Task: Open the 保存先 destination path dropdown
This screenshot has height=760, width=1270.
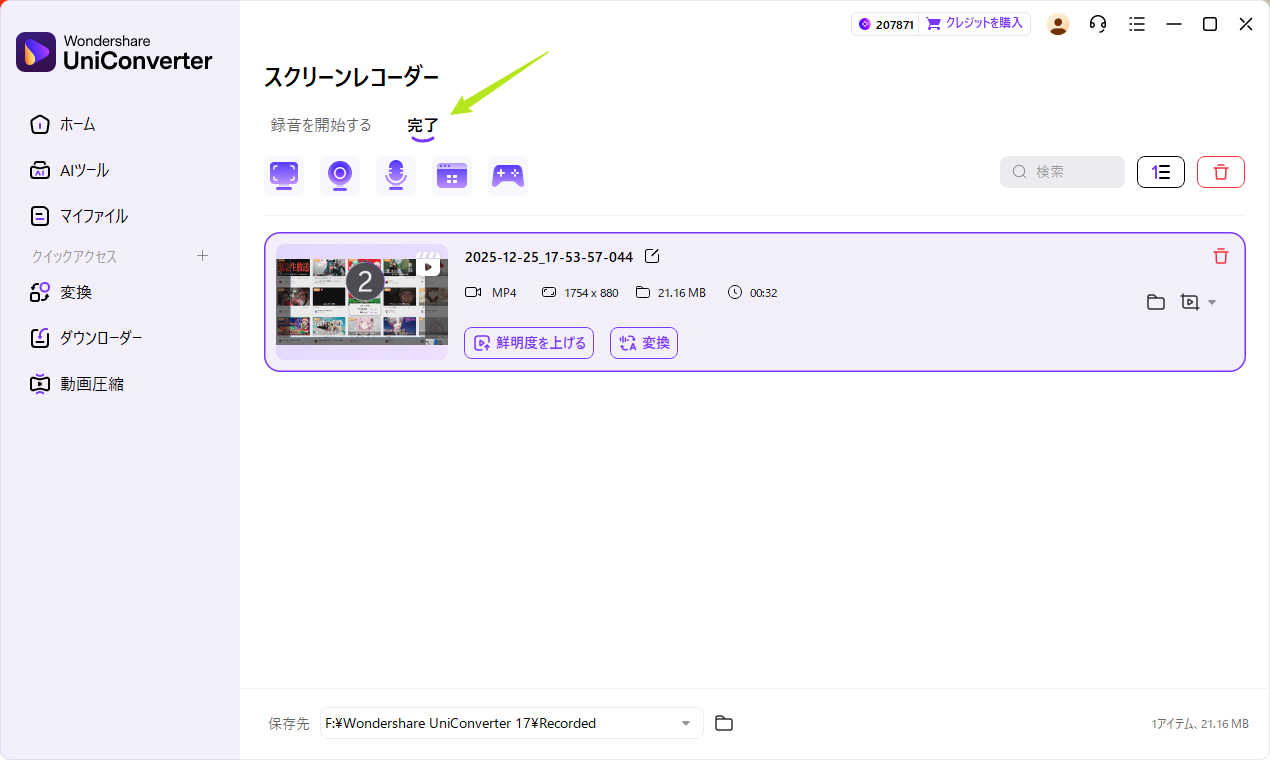Action: 685,723
